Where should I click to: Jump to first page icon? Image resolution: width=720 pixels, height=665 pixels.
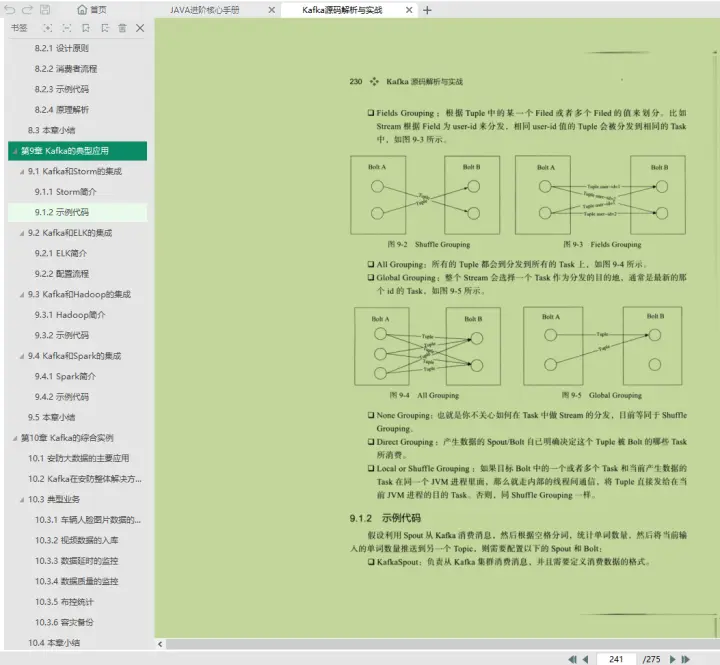[x=572, y=659]
